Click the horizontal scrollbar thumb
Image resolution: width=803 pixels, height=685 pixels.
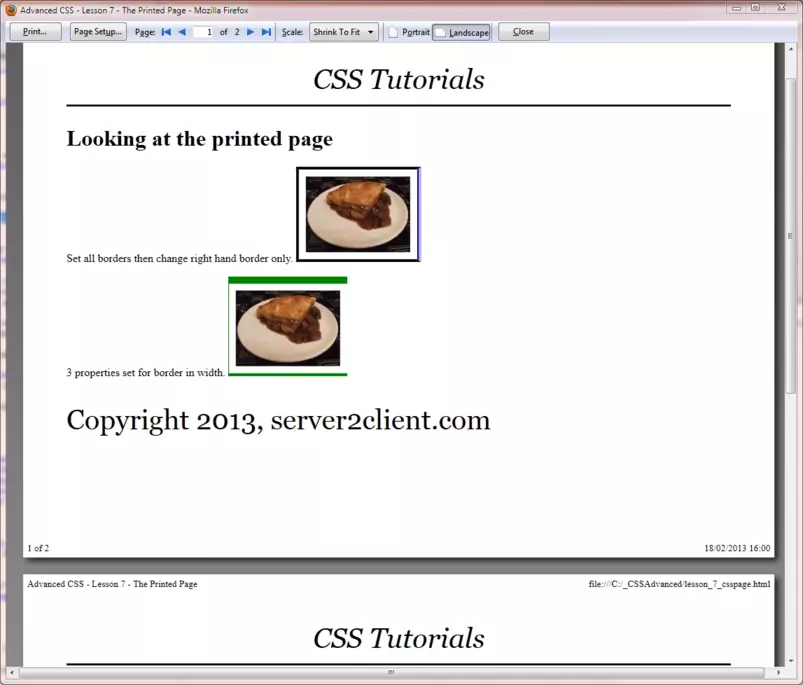pos(391,672)
